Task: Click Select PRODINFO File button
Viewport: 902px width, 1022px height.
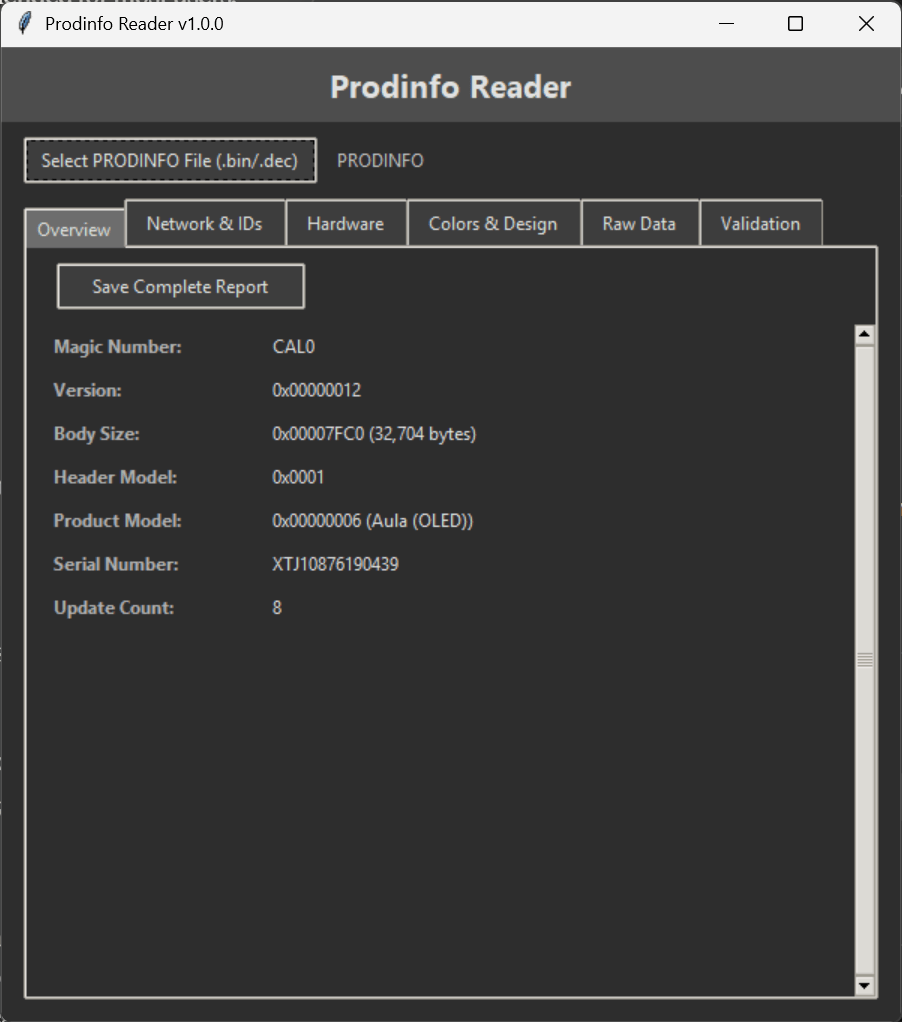Action: tap(169, 160)
